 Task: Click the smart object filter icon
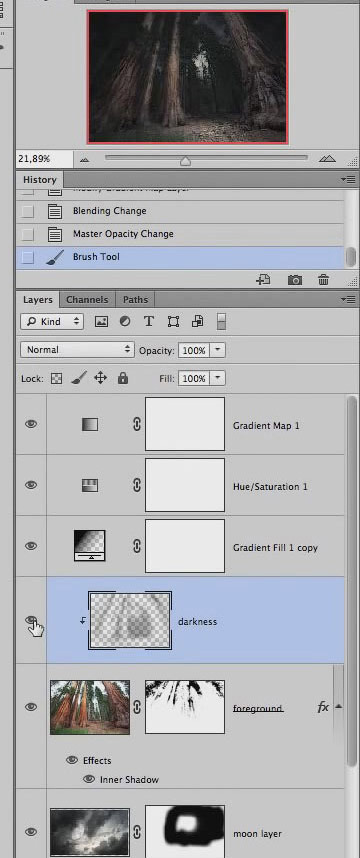coord(197,321)
